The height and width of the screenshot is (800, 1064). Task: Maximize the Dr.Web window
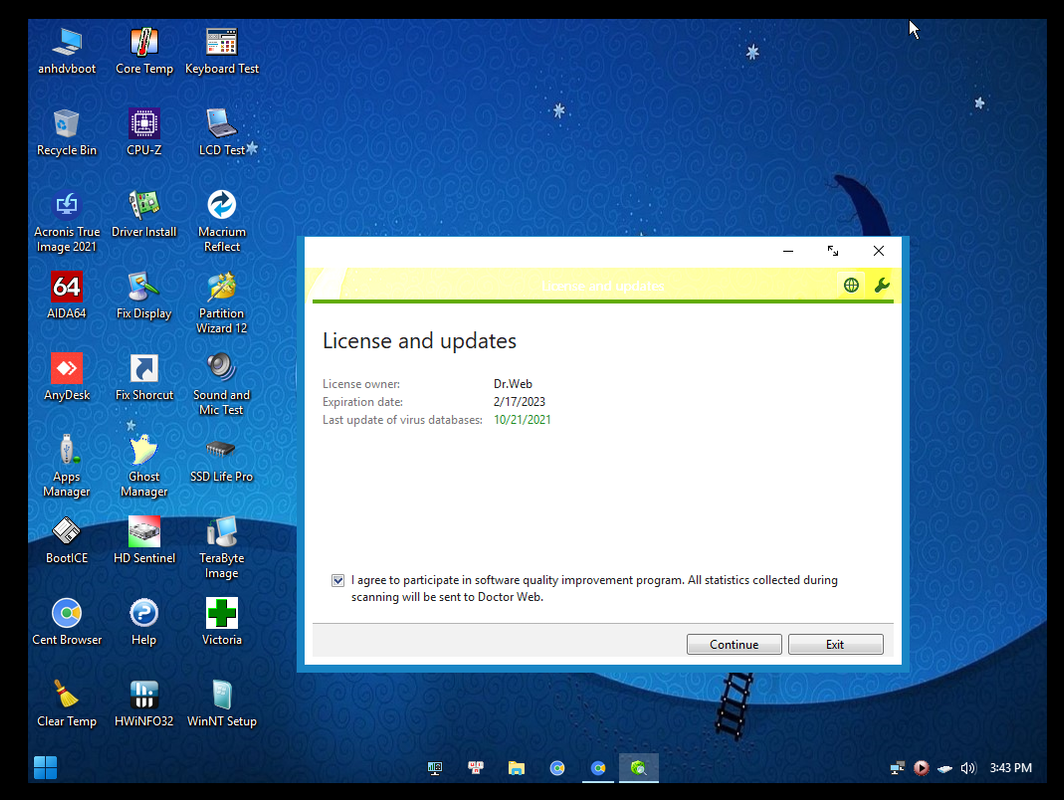pyautogui.click(x=833, y=251)
